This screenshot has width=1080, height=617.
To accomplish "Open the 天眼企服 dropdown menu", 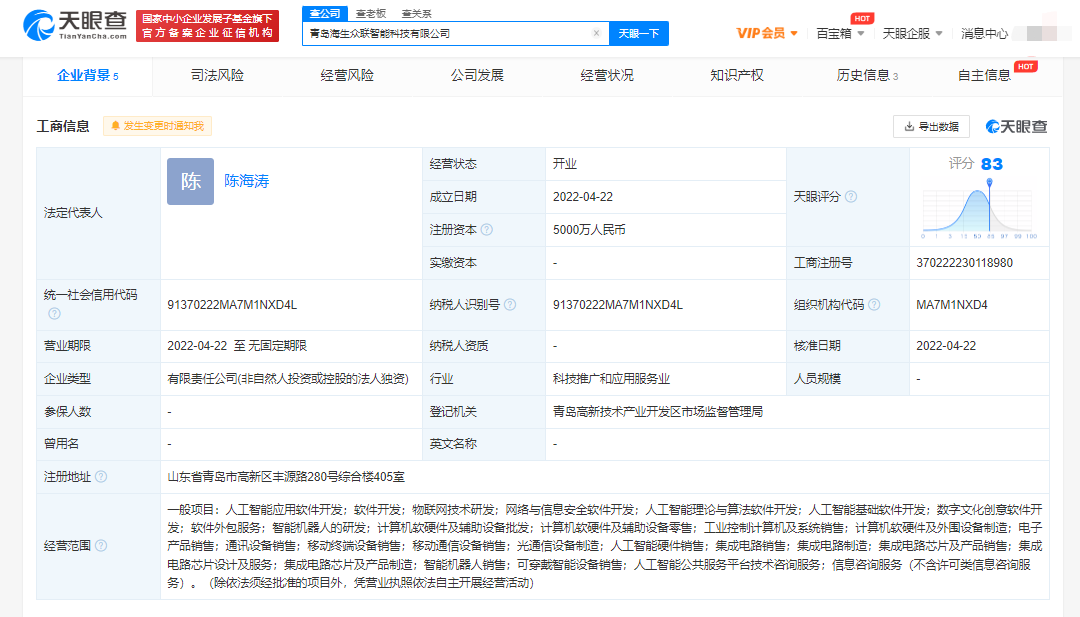I will [912, 33].
